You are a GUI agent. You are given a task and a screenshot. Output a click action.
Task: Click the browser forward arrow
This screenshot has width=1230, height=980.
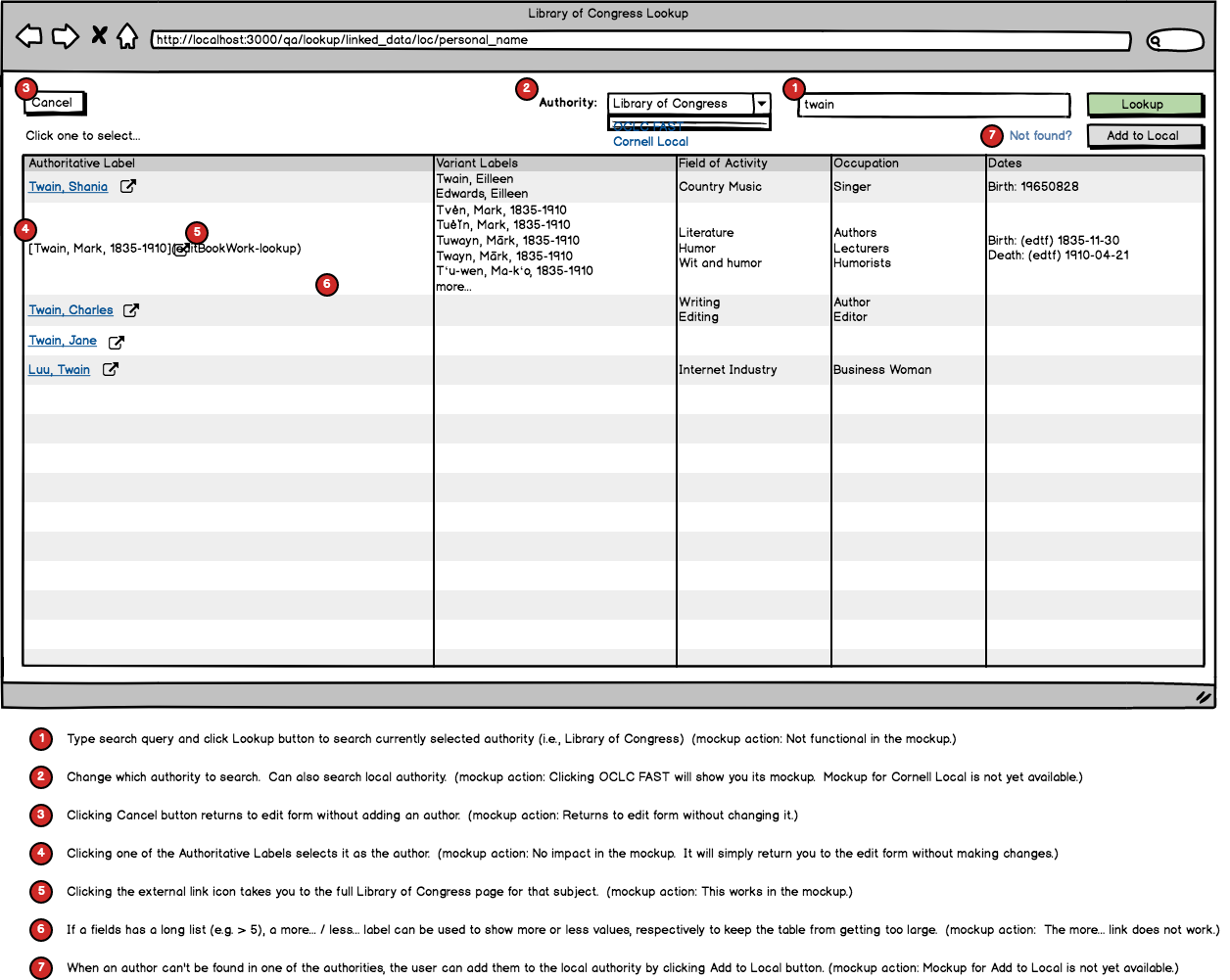(66, 37)
